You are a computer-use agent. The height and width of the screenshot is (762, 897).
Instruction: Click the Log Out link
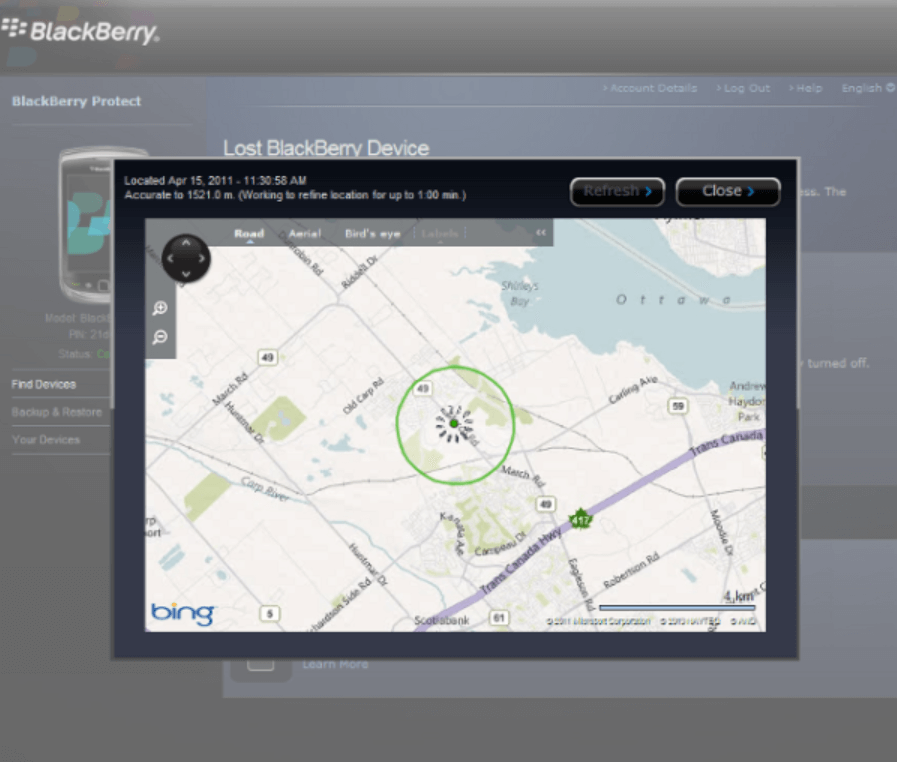pos(744,88)
